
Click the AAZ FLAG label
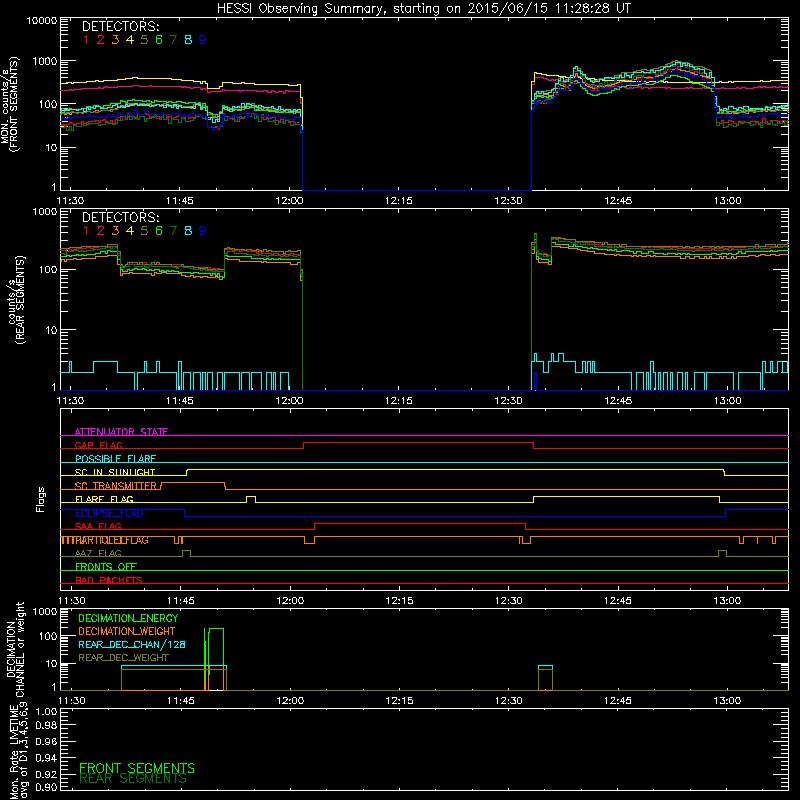coord(98,553)
